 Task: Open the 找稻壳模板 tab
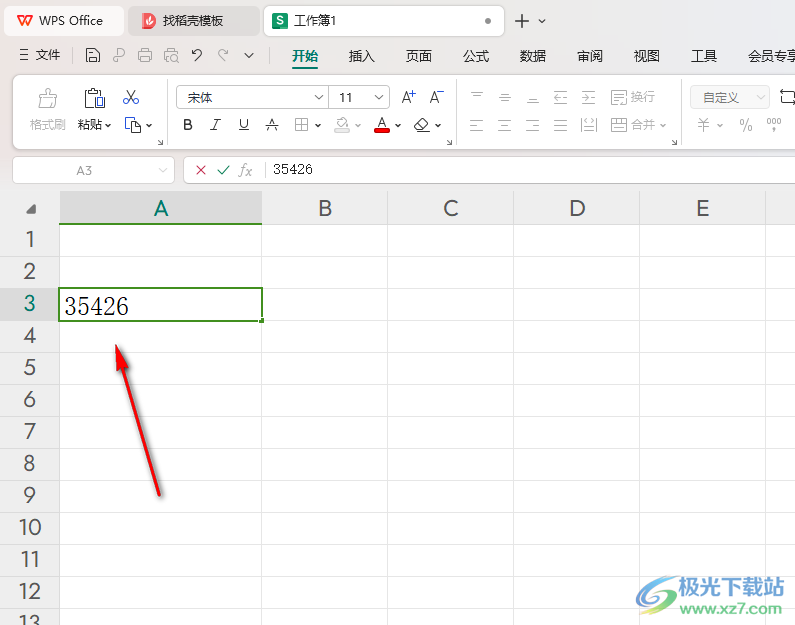click(x=194, y=21)
